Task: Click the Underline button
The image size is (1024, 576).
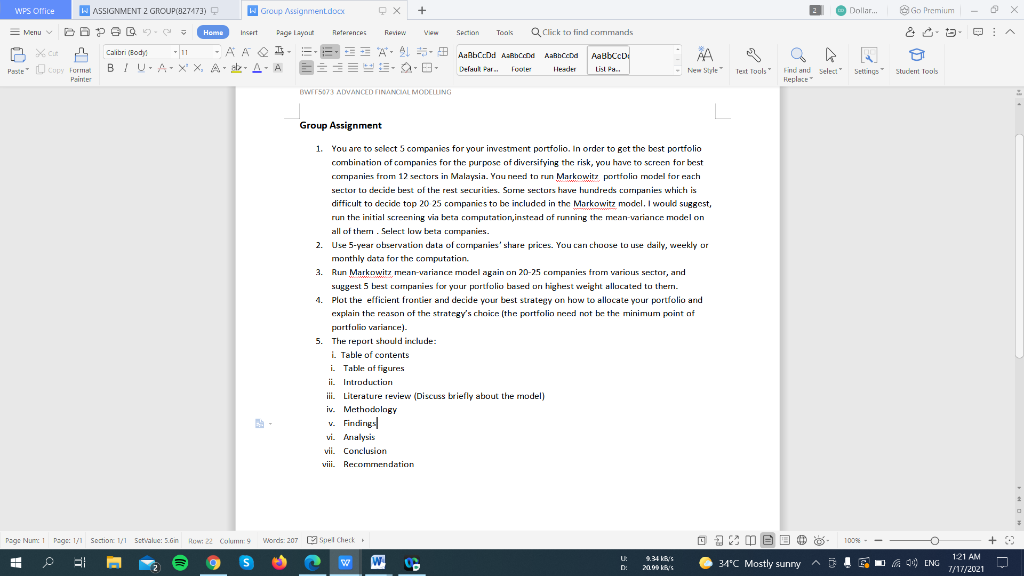Action: (x=141, y=68)
